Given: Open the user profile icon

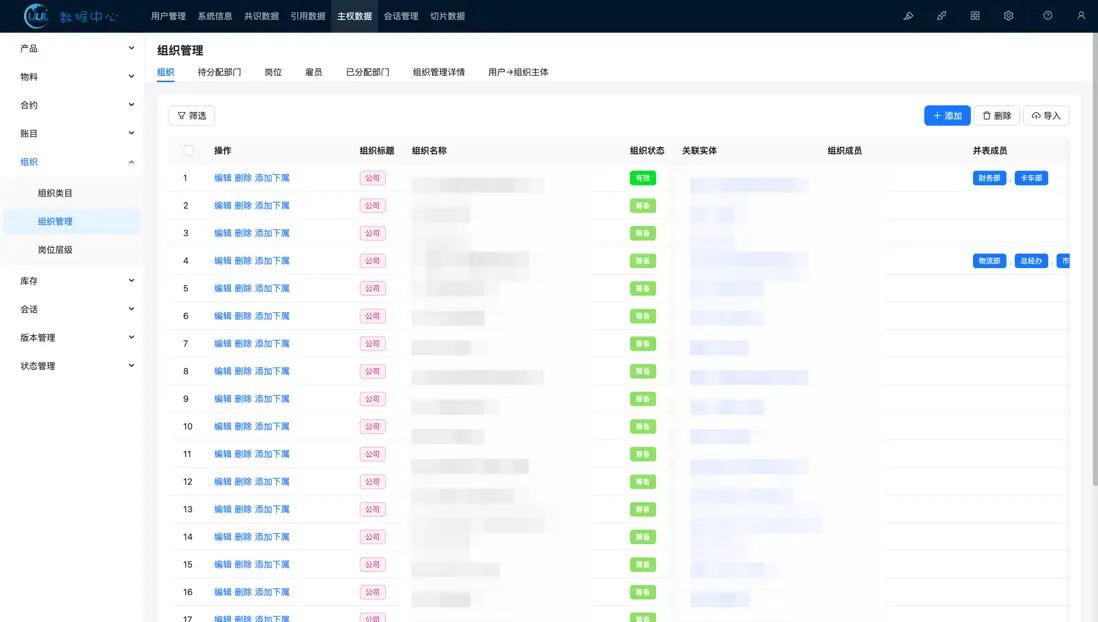Looking at the screenshot, I should pos(1080,15).
